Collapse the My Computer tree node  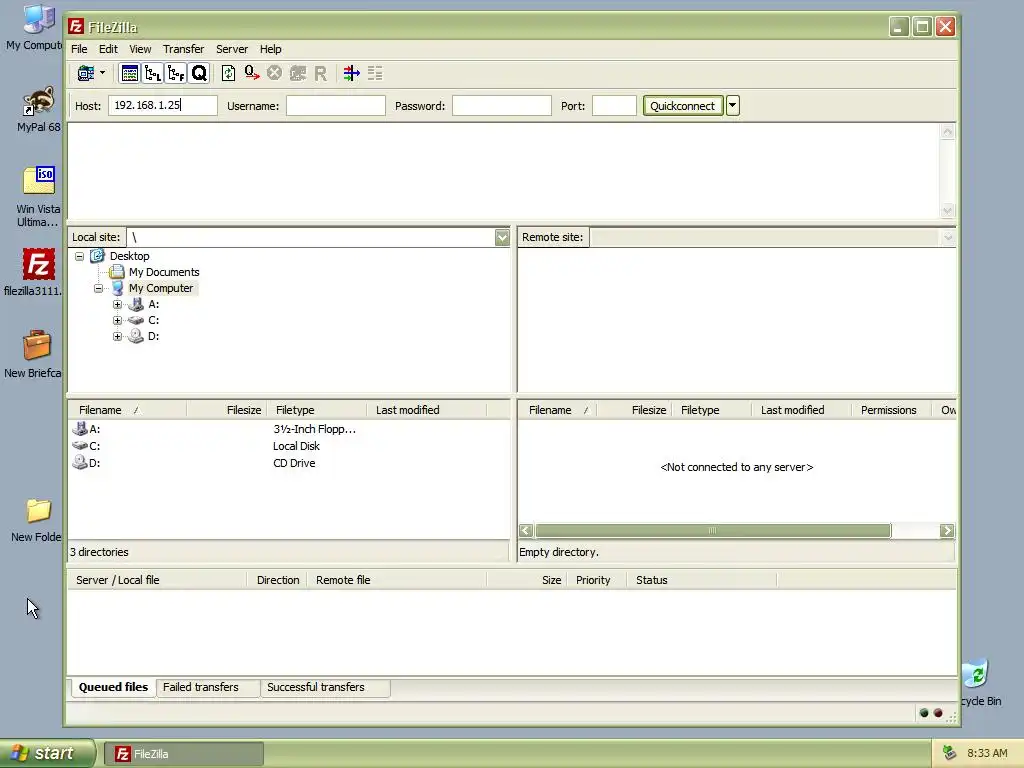click(x=99, y=288)
